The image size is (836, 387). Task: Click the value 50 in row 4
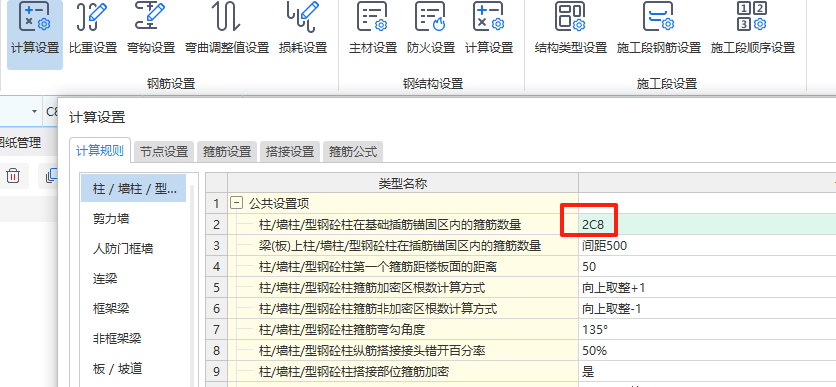(707, 267)
